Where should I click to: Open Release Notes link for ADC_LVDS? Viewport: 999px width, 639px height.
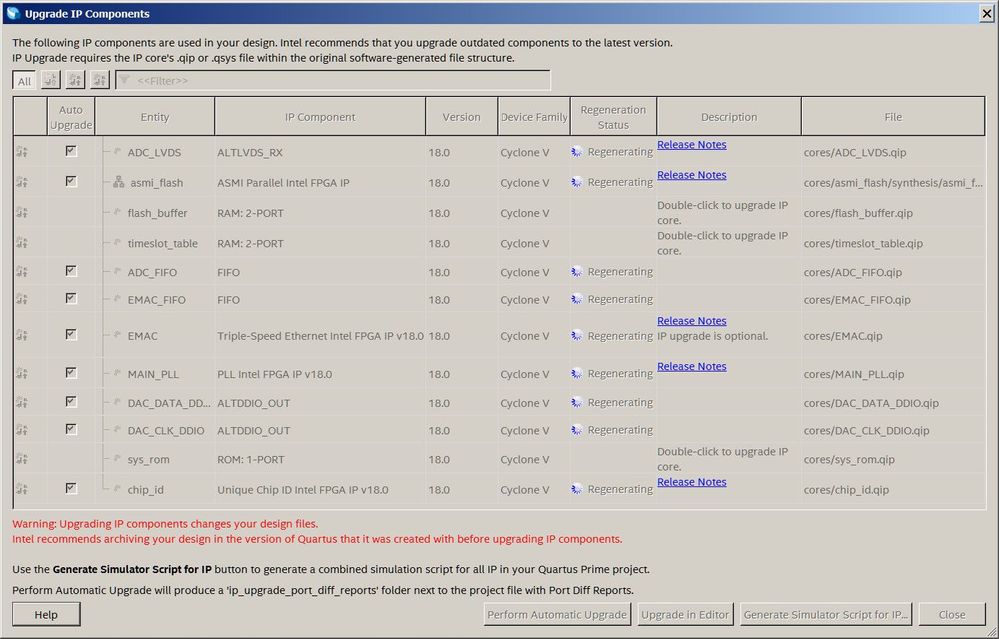click(691, 145)
